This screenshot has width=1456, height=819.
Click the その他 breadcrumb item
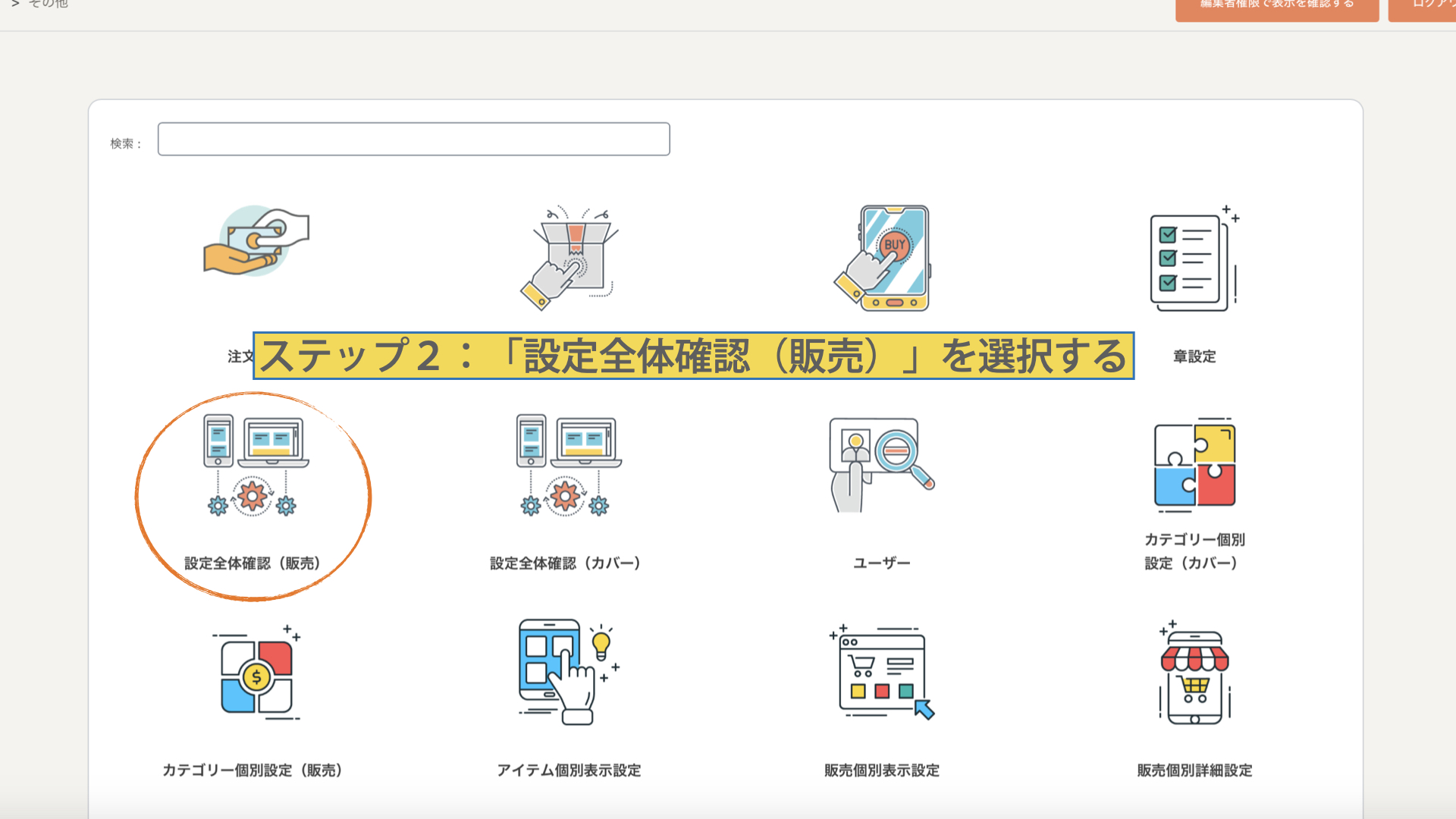tap(48, 4)
